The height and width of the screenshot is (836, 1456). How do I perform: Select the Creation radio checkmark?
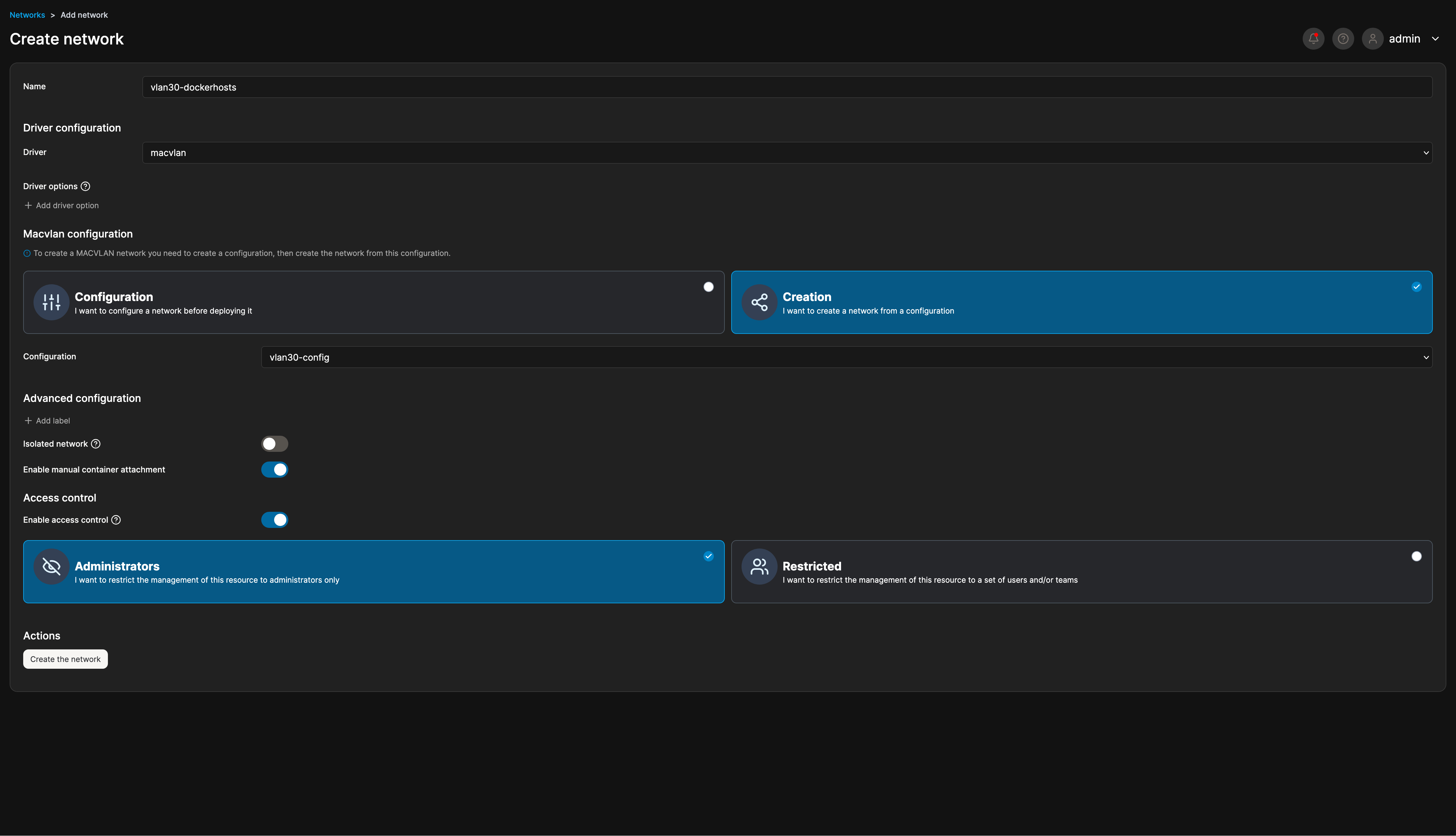[x=1416, y=287]
